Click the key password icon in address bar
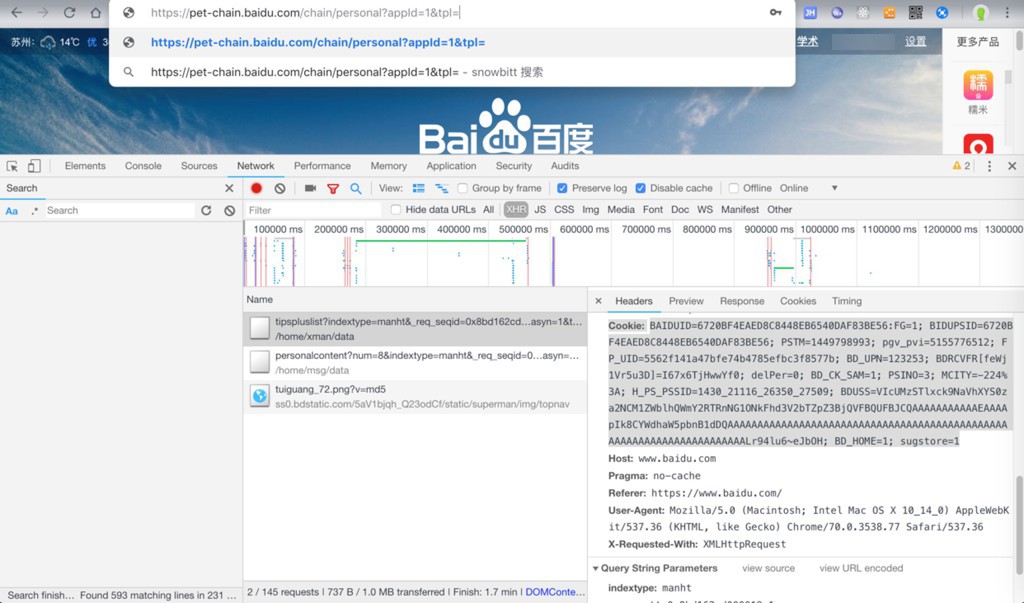 [775, 12]
